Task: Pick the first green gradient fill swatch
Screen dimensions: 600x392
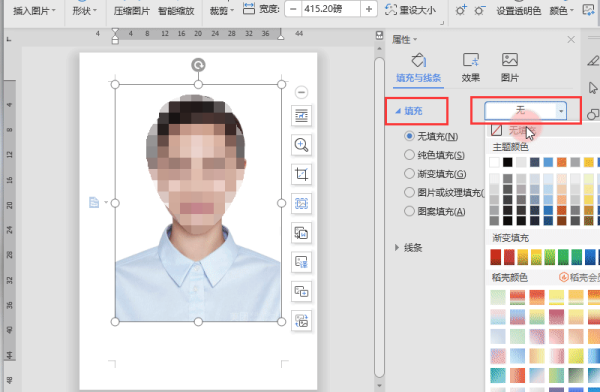Action: pyautogui.click(x=549, y=257)
